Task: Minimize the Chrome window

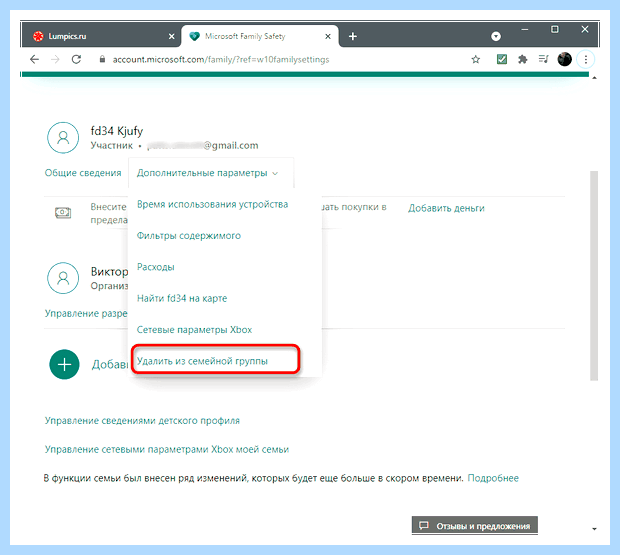Action: (525, 30)
